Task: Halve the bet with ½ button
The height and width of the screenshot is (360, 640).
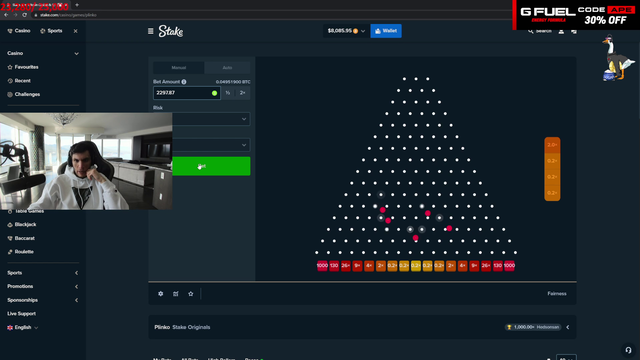Action: point(228,93)
